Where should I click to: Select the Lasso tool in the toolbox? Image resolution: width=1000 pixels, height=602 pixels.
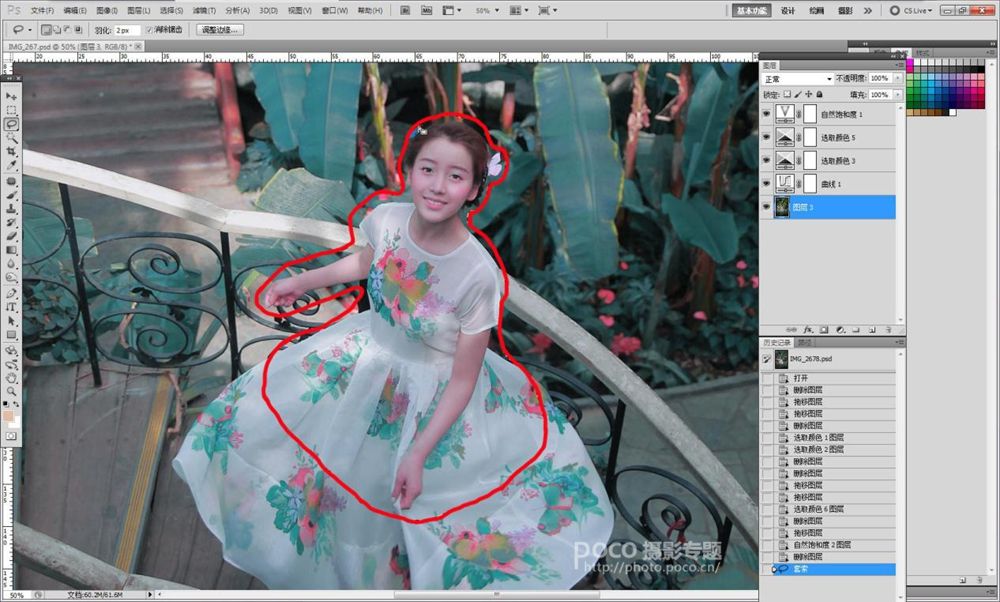[11, 124]
